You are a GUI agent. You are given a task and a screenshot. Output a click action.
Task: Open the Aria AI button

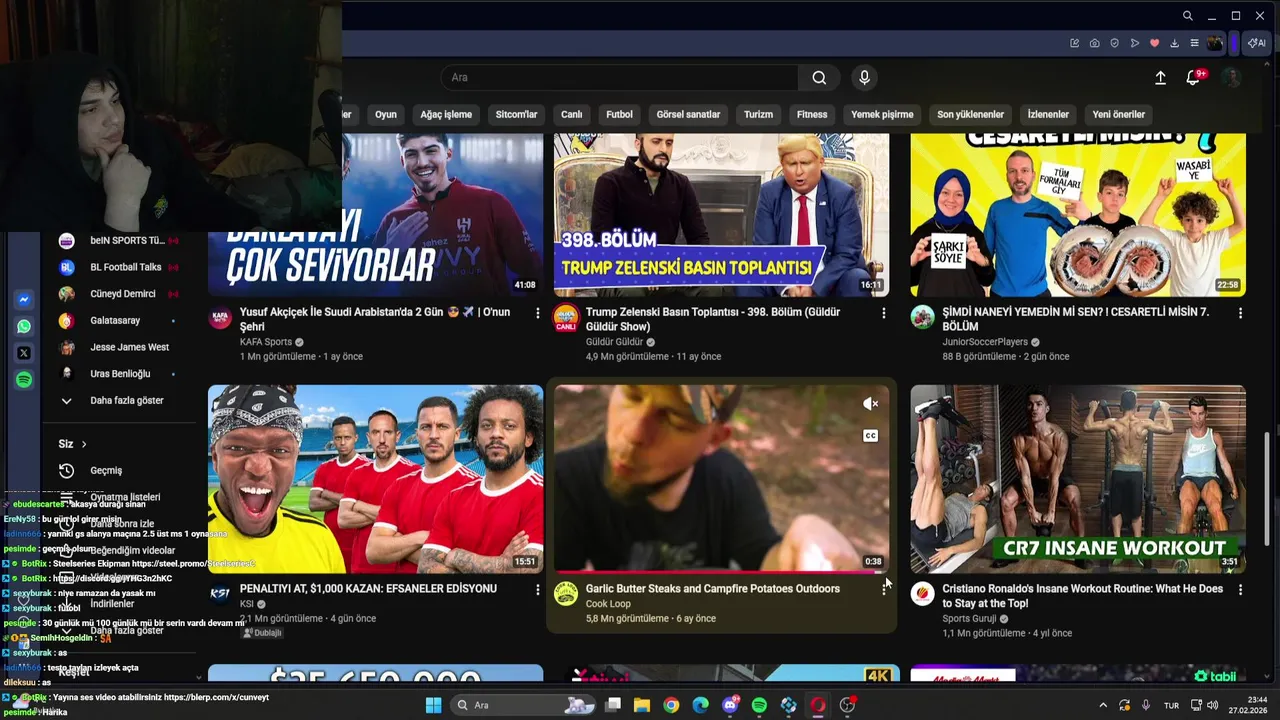(1257, 43)
